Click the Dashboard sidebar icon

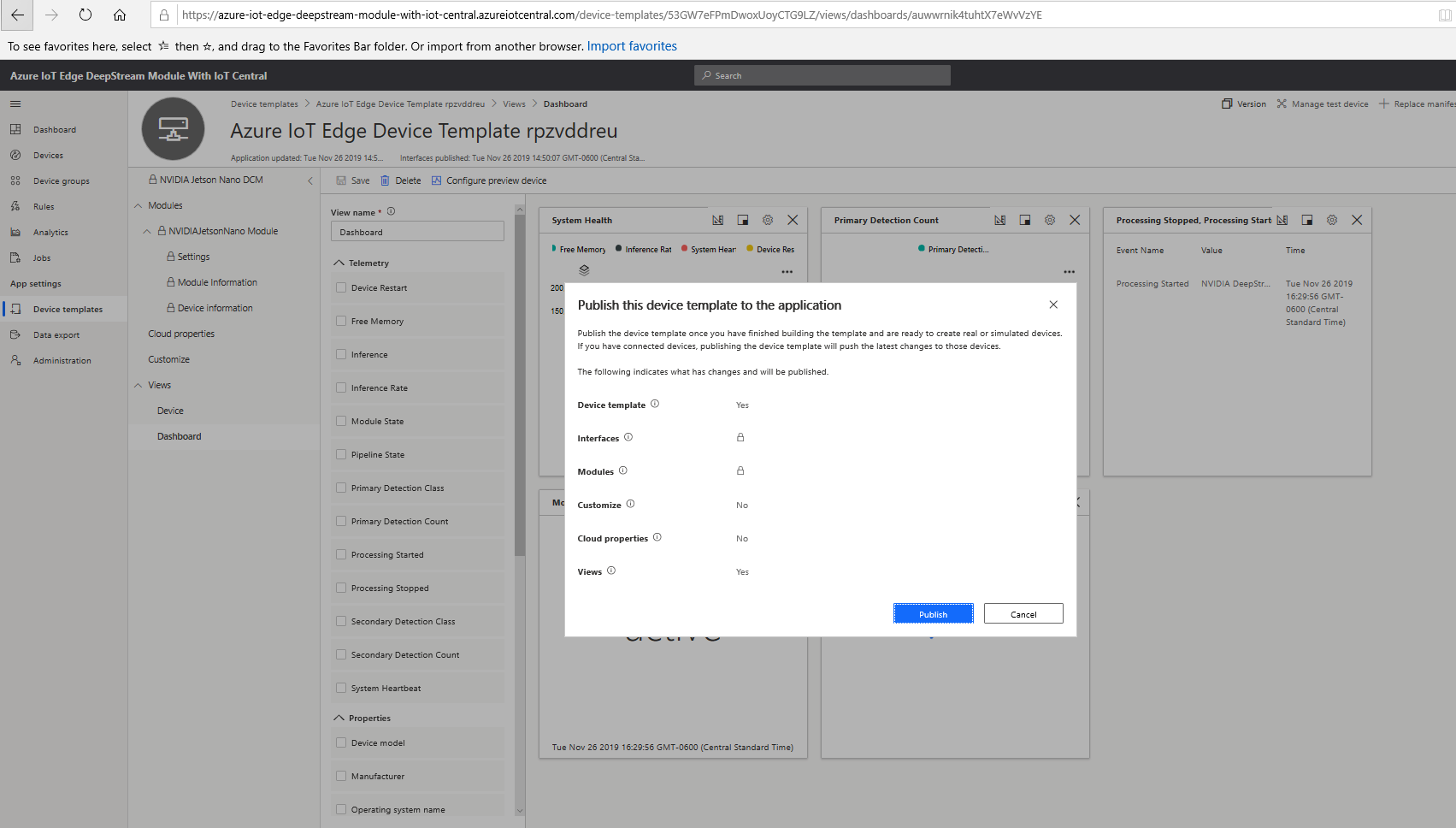pos(15,129)
